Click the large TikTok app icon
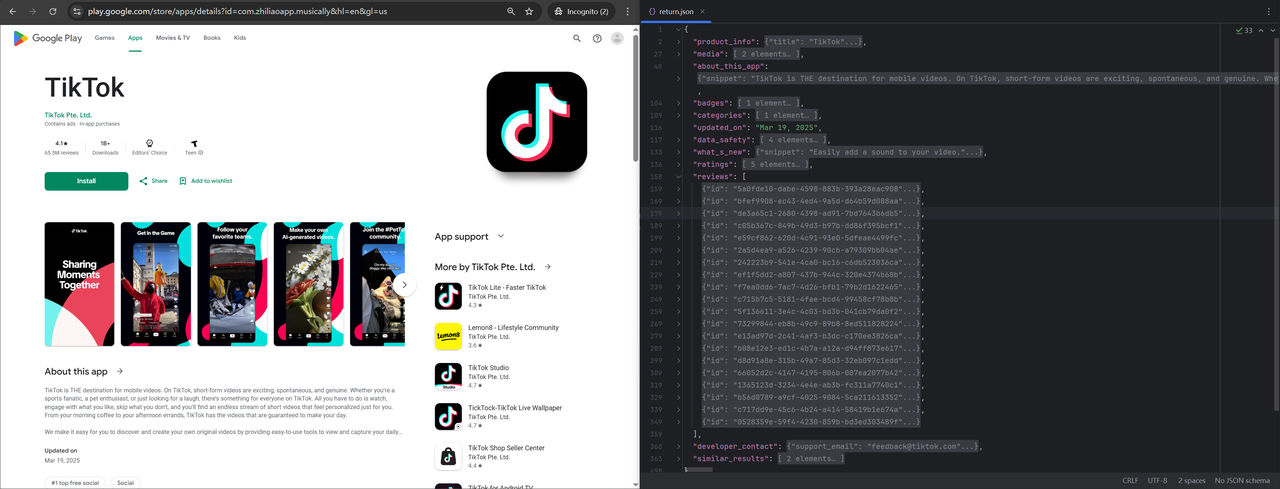Screen dimensions: 1280x489 click(537, 122)
